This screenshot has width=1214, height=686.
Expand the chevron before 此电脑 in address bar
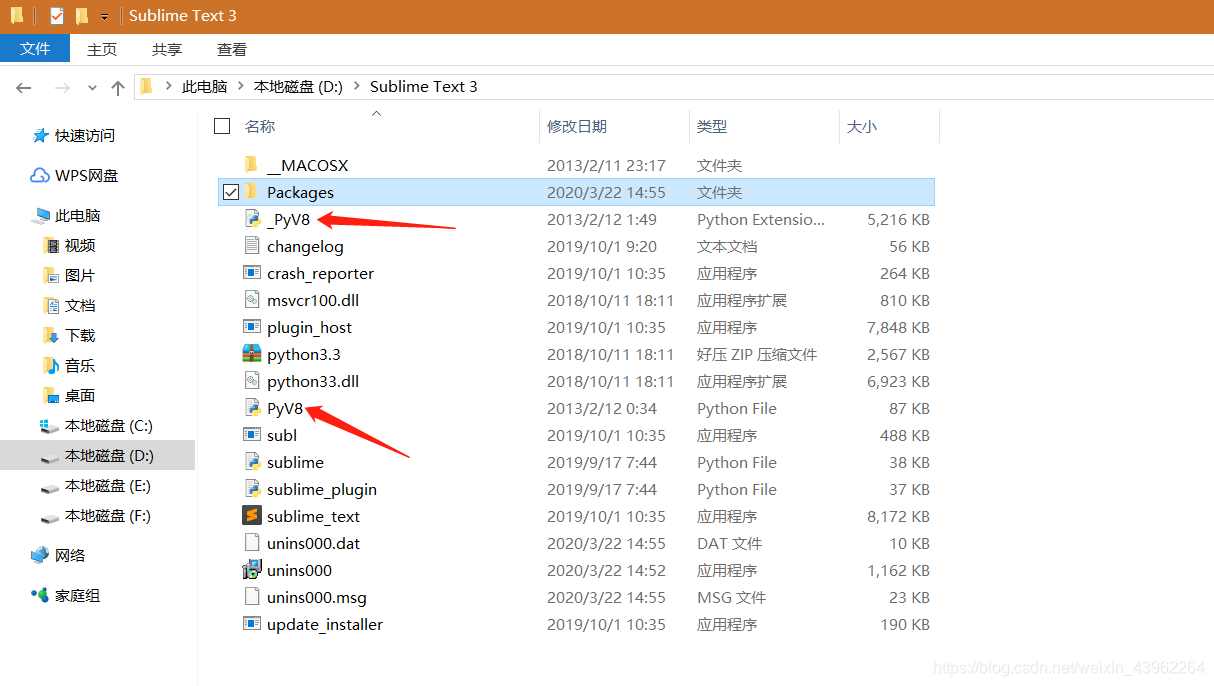(x=168, y=87)
